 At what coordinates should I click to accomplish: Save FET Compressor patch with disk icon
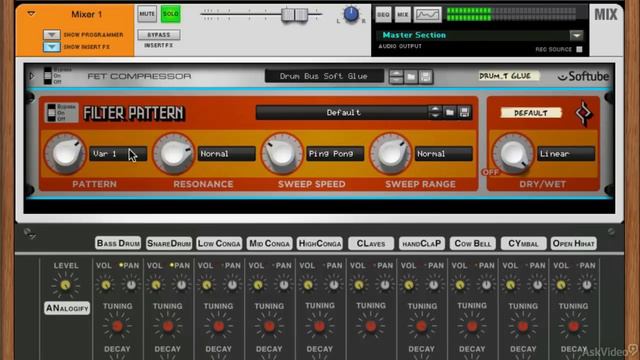tap(425, 77)
